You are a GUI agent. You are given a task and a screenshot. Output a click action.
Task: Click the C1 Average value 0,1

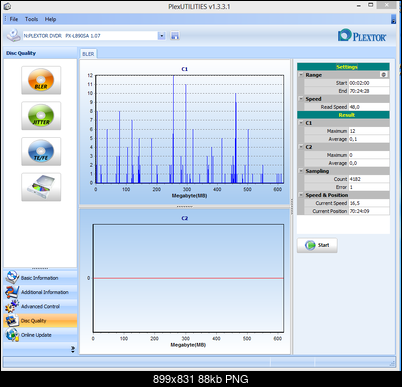[369, 139]
